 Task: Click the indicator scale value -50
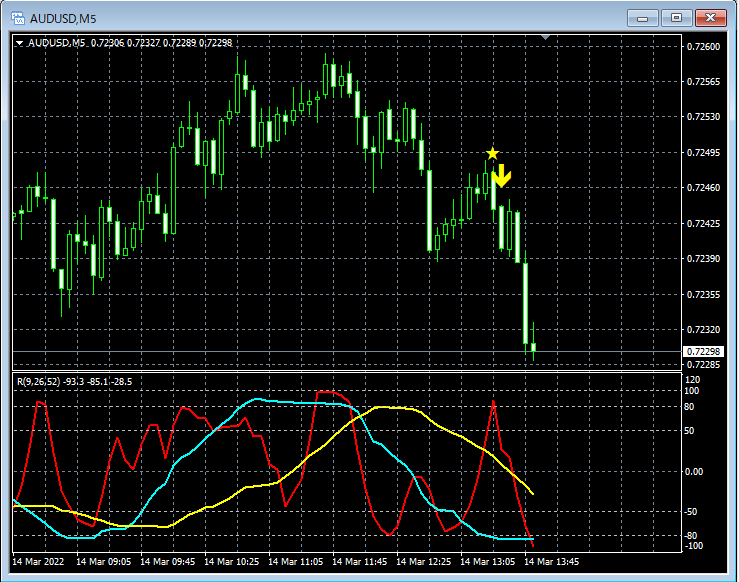tap(690, 512)
